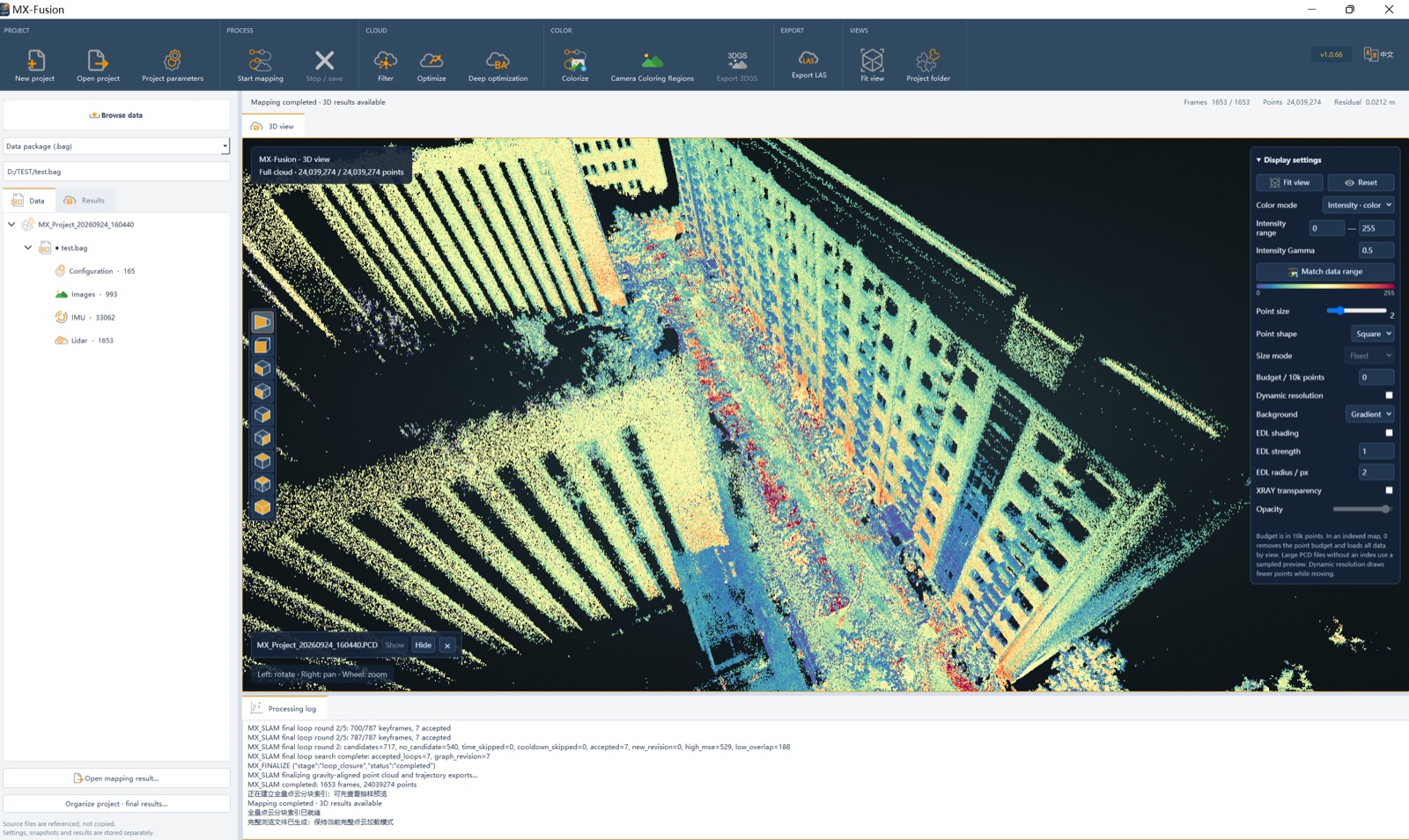Screen dimensions: 1409x840
Task: Open the Color mode dropdown
Action: tap(1359, 205)
